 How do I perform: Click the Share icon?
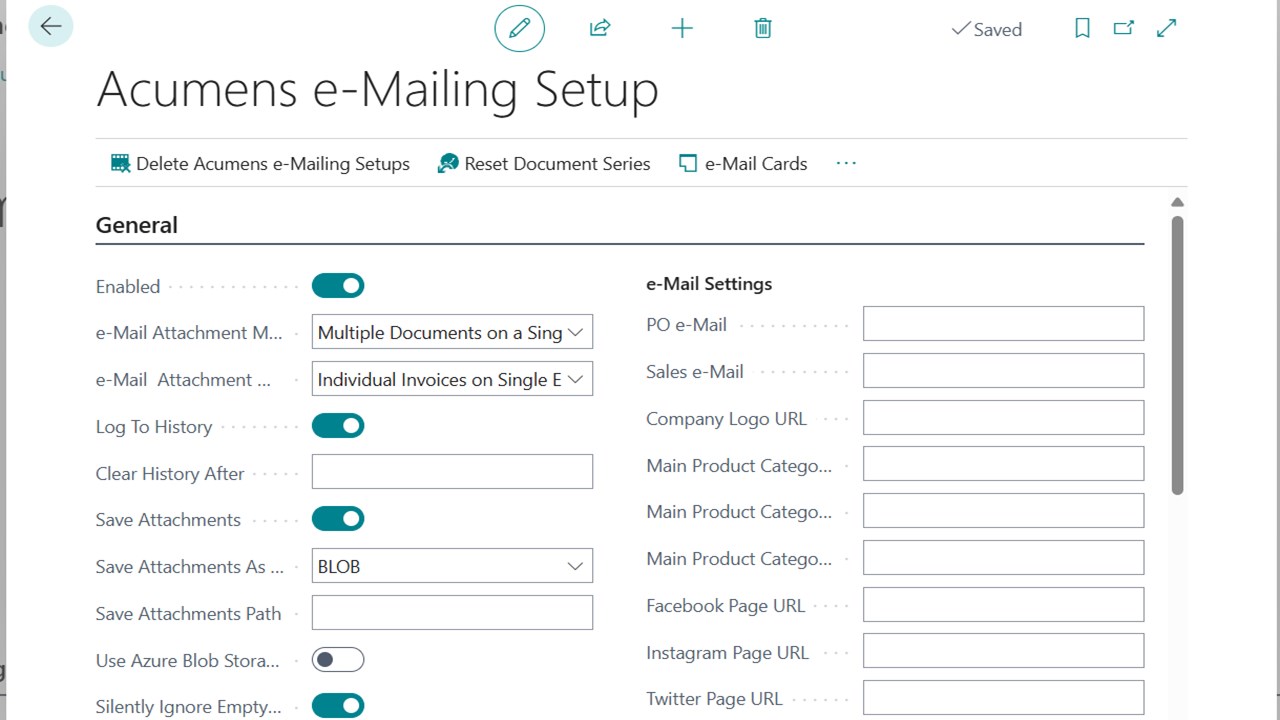coord(600,28)
